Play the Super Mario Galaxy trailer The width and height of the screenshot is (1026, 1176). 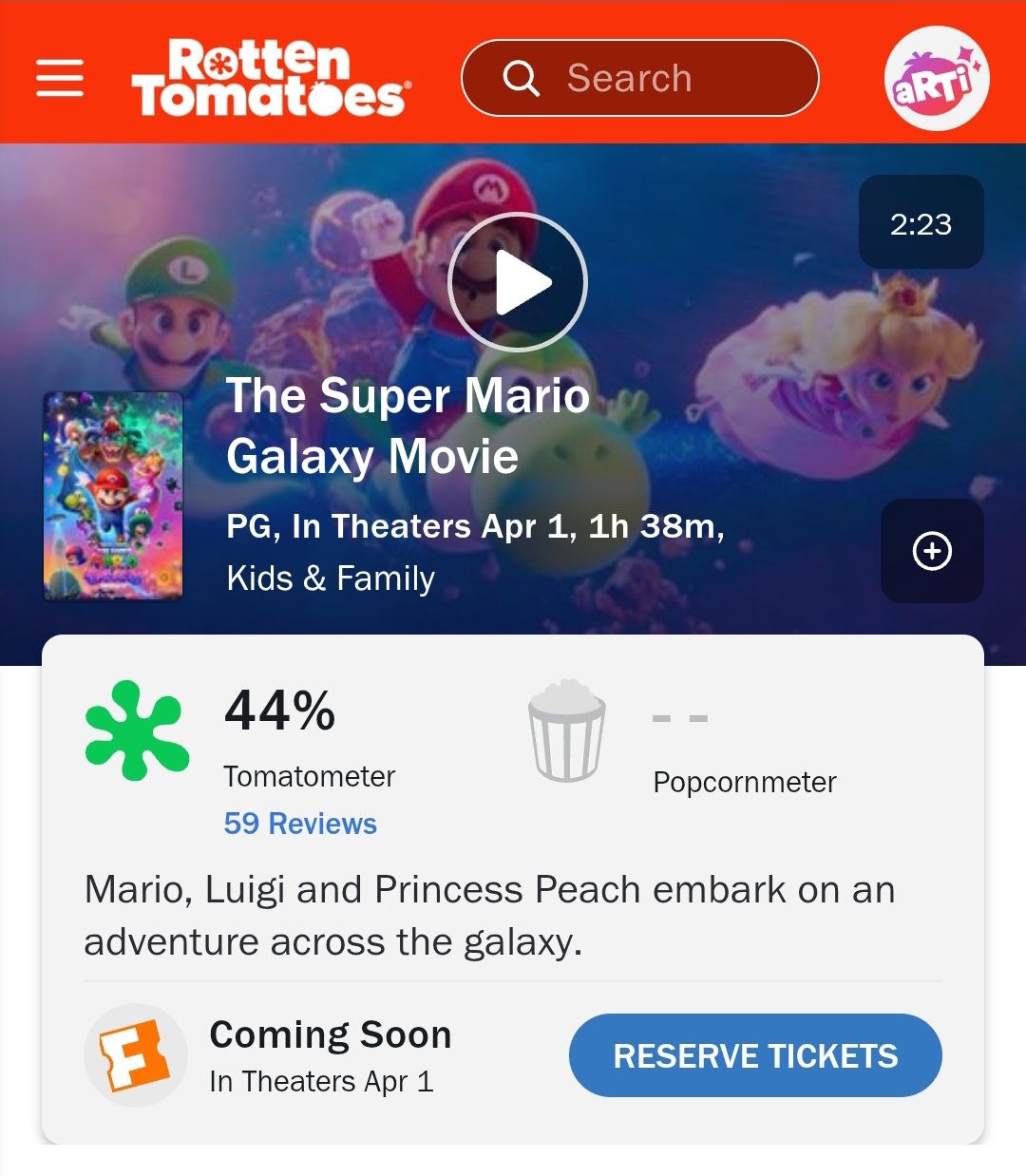click(518, 282)
